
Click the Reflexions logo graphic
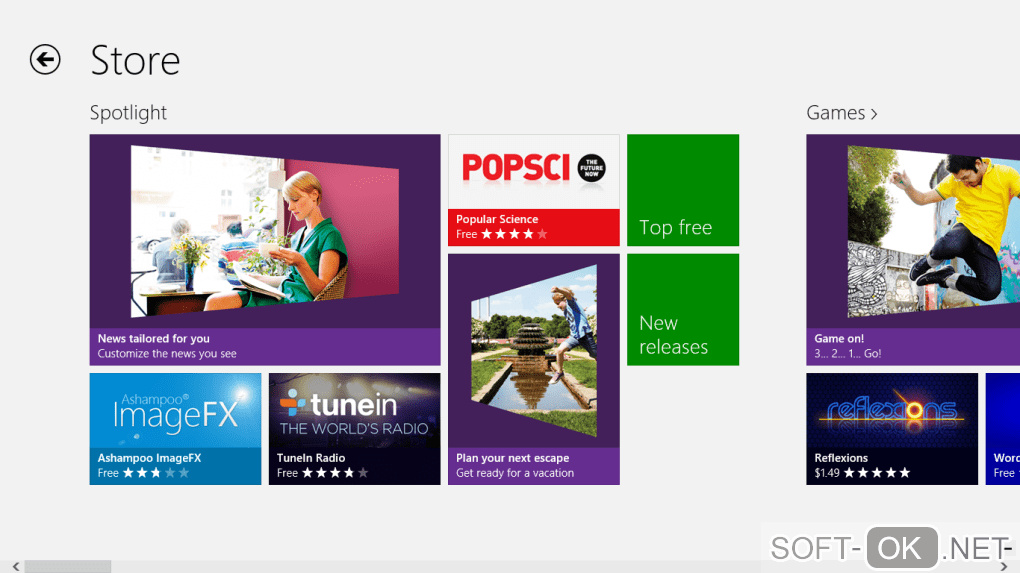892,411
